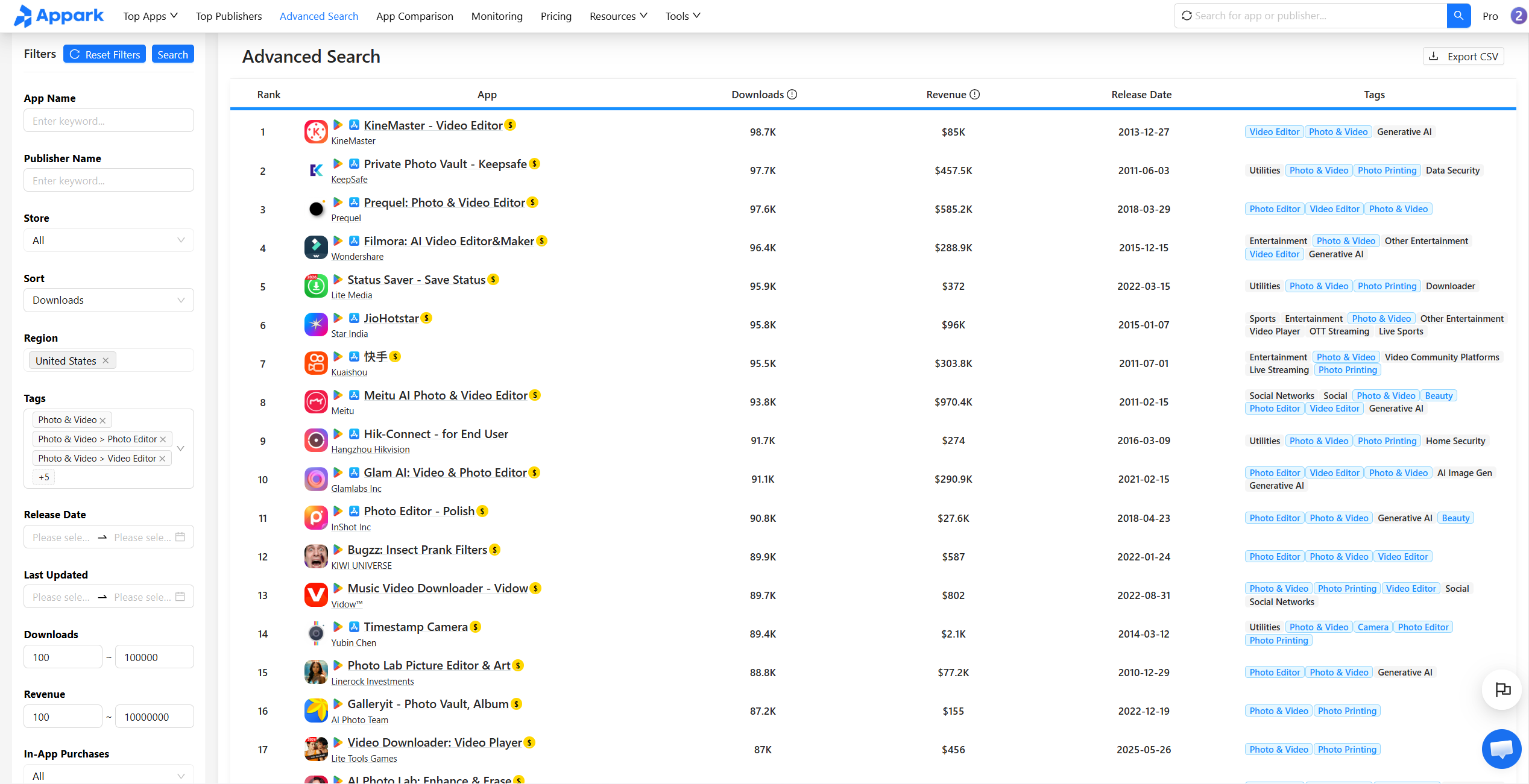Click the Search filters button
The image size is (1529, 784).
[172, 54]
